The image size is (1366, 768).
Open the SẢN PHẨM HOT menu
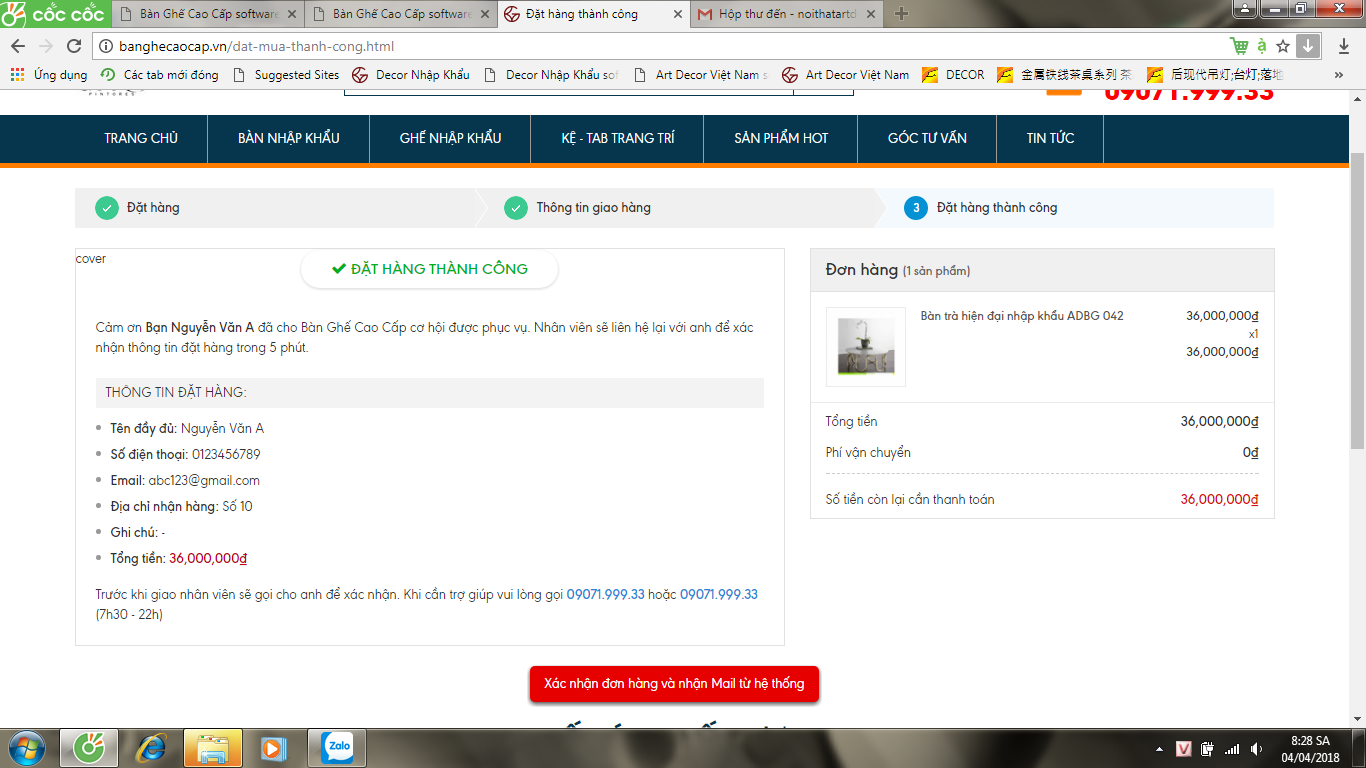point(781,138)
